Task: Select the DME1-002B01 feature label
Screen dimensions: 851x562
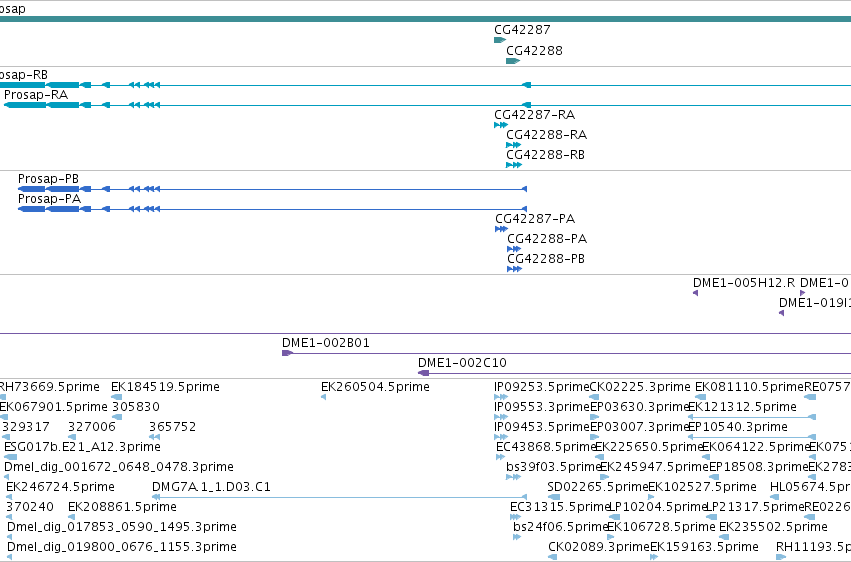Action: click(326, 343)
